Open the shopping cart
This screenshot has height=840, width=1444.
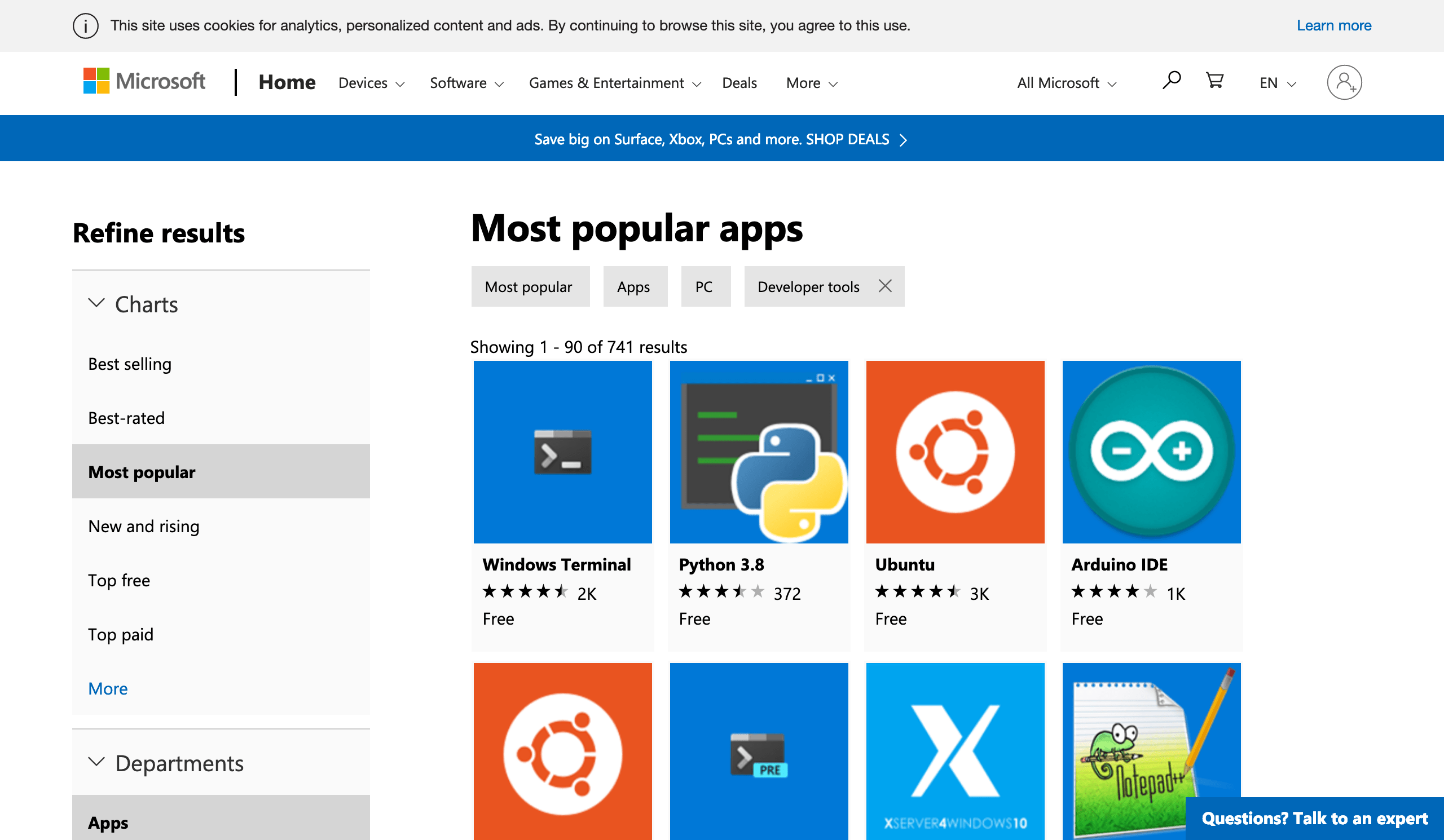coord(1214,81)
